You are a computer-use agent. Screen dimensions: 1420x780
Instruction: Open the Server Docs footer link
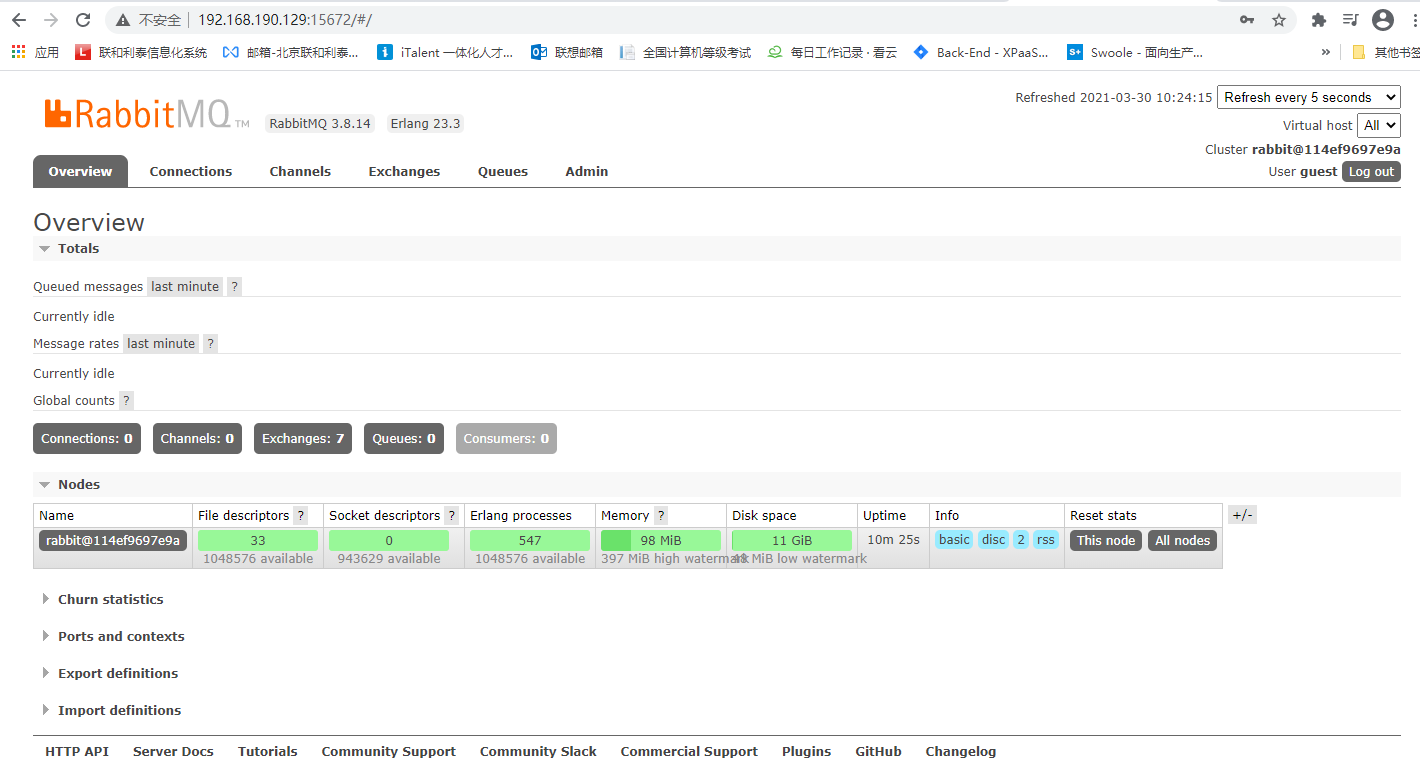173,752
